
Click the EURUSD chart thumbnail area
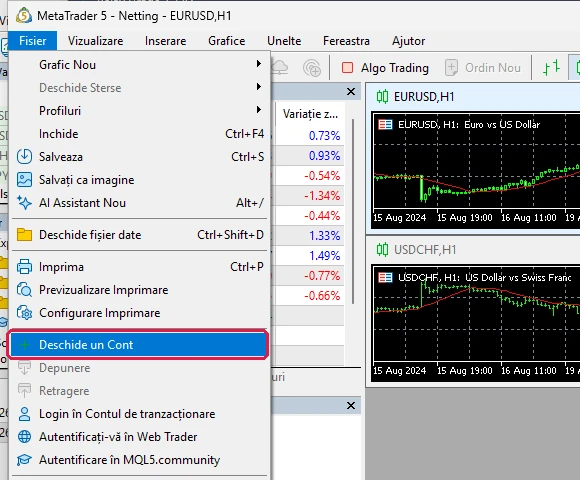(476, 170)
